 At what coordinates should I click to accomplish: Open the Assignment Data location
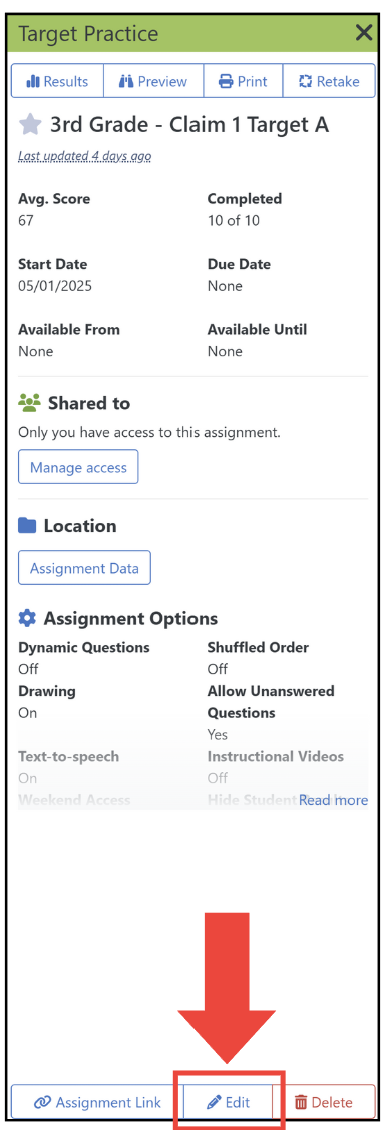click(84, 568)
